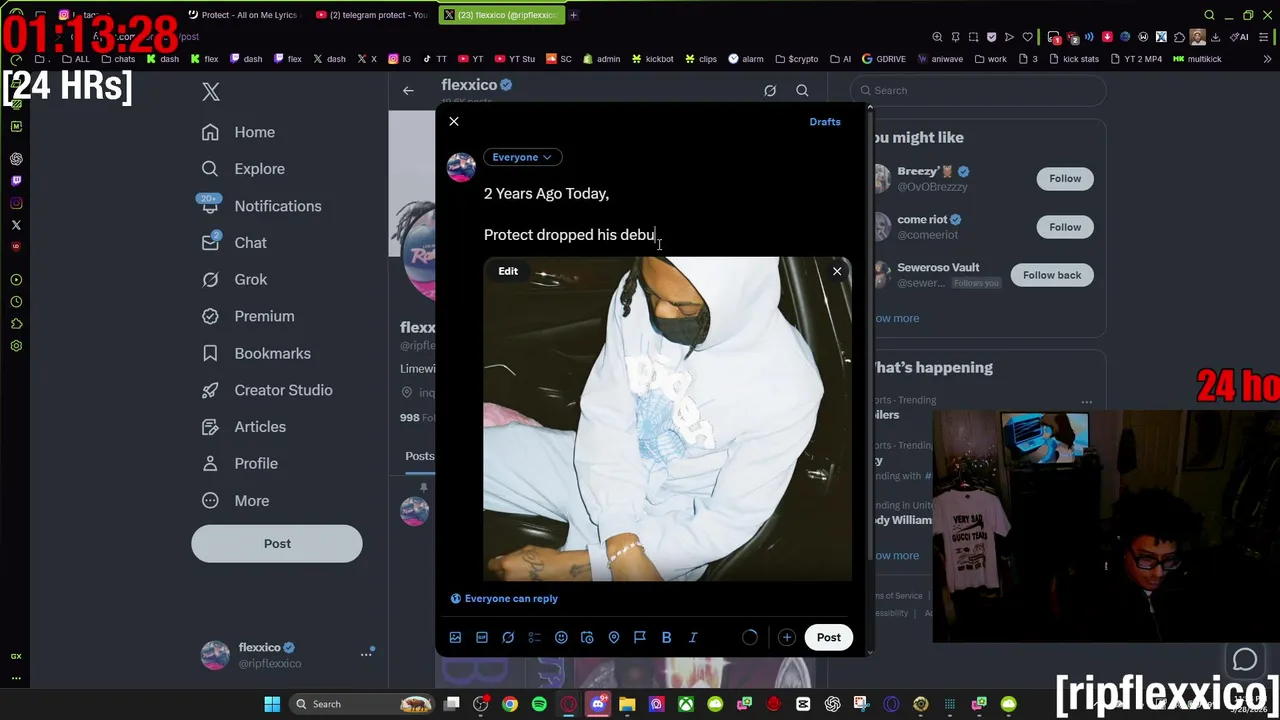Open Spotify from the taskbar
Image resolution: width=1280 pixels, height=720 pixels.
tap(539, 704)
